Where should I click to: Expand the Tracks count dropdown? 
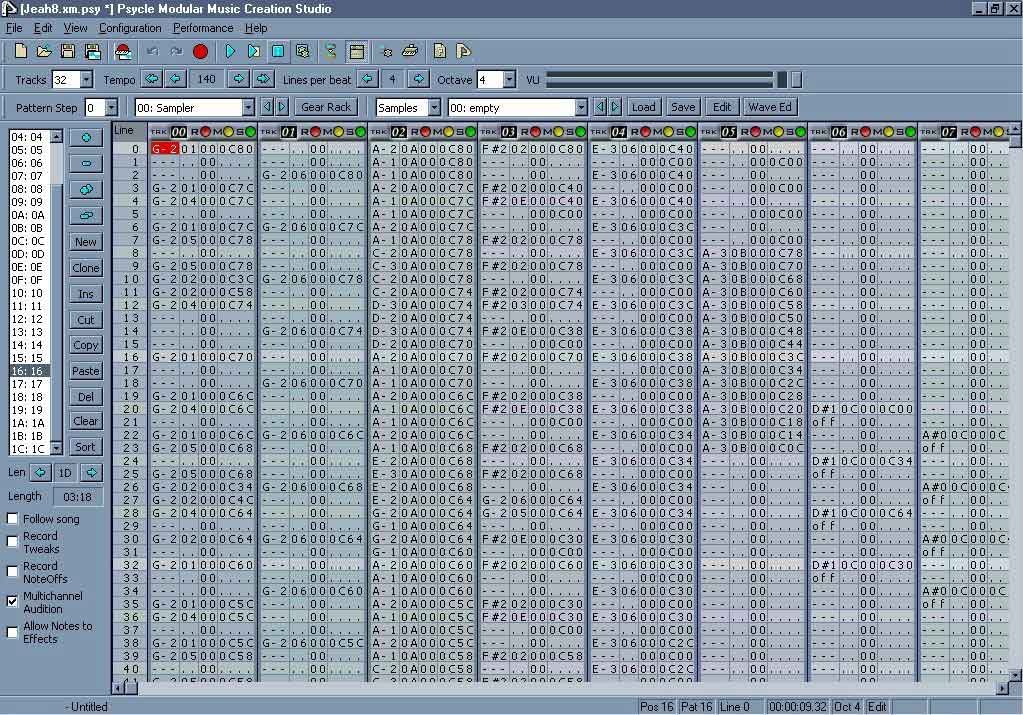85,80
